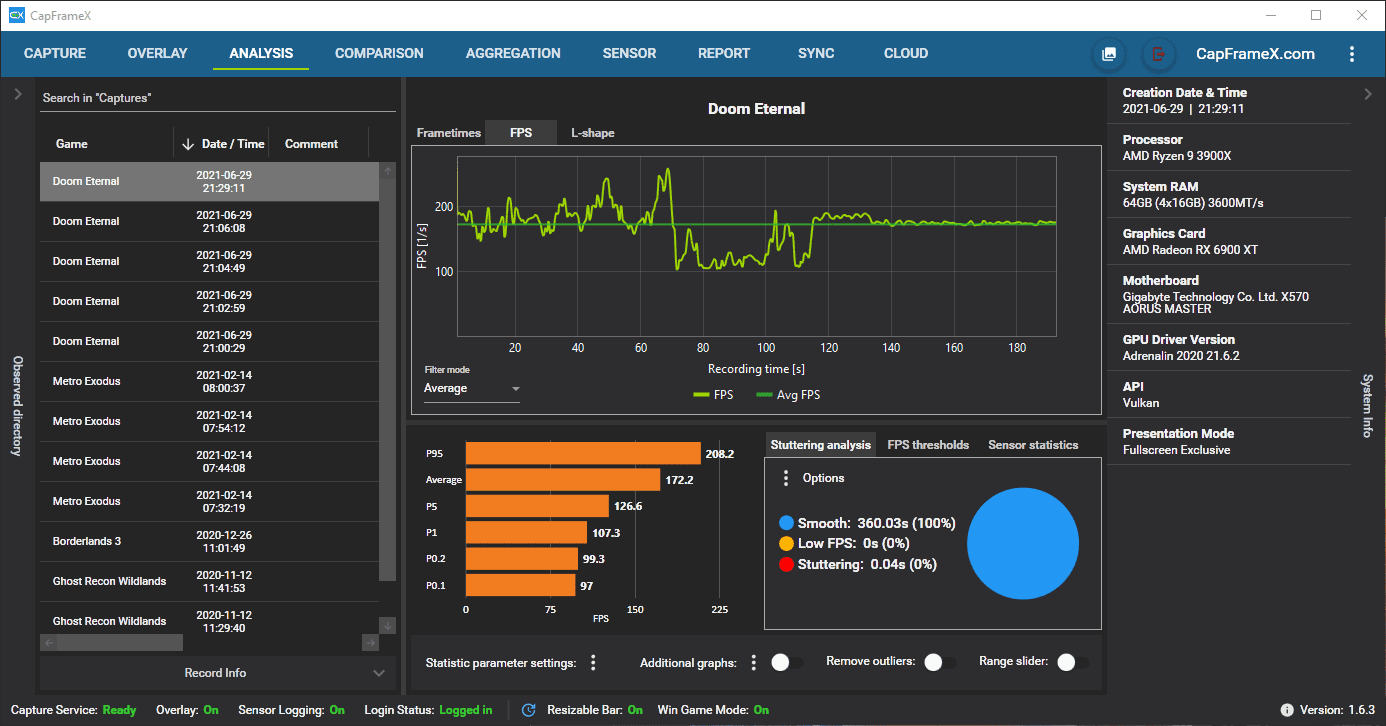This screenshot has height=726, width=1386.
Task: Click the Smooth blue legend dot
Action: (786, 523)
